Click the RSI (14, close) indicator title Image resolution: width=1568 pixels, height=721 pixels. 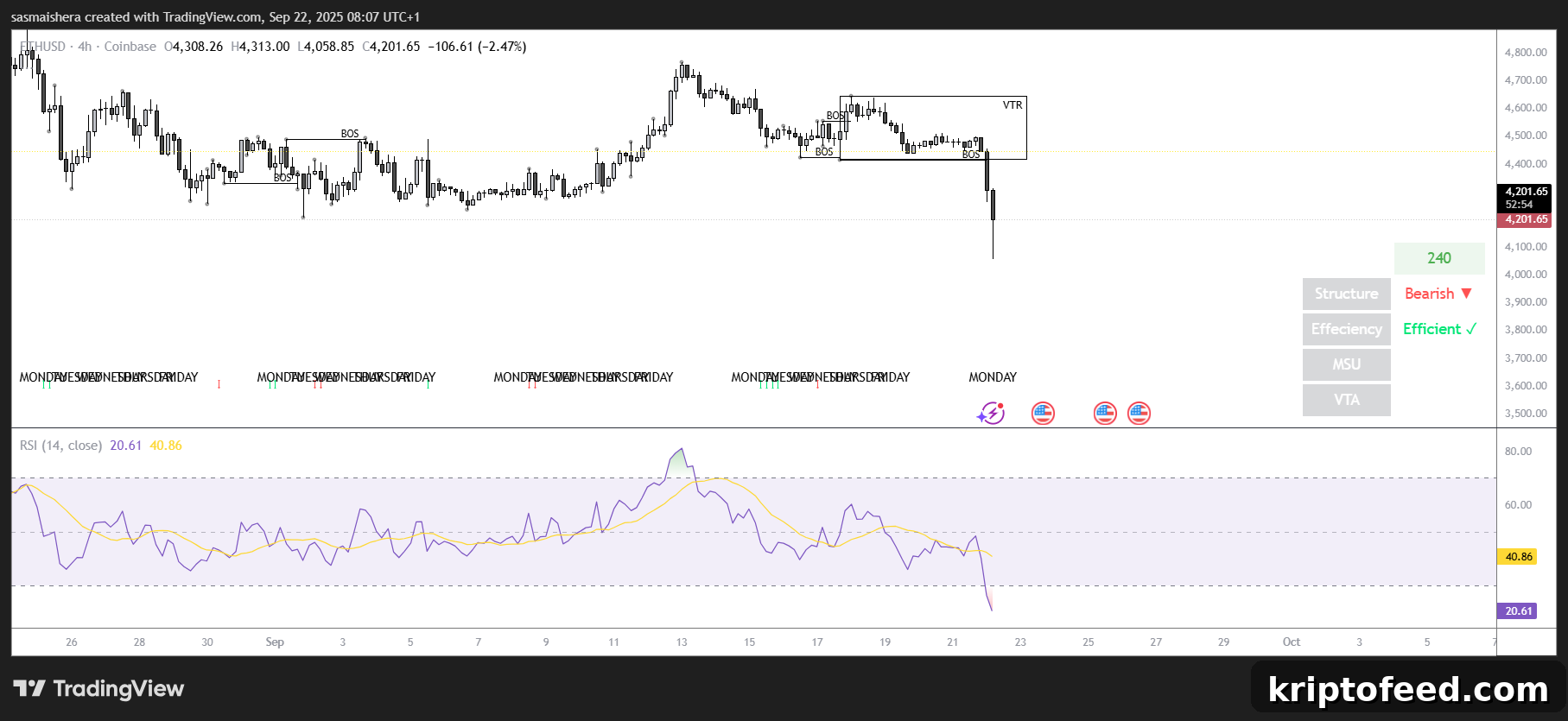tap(60, 446)
